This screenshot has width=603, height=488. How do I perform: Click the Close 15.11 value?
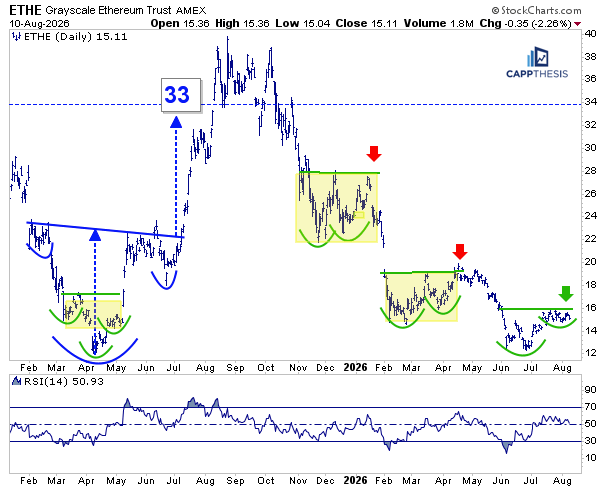pos(366,23)
